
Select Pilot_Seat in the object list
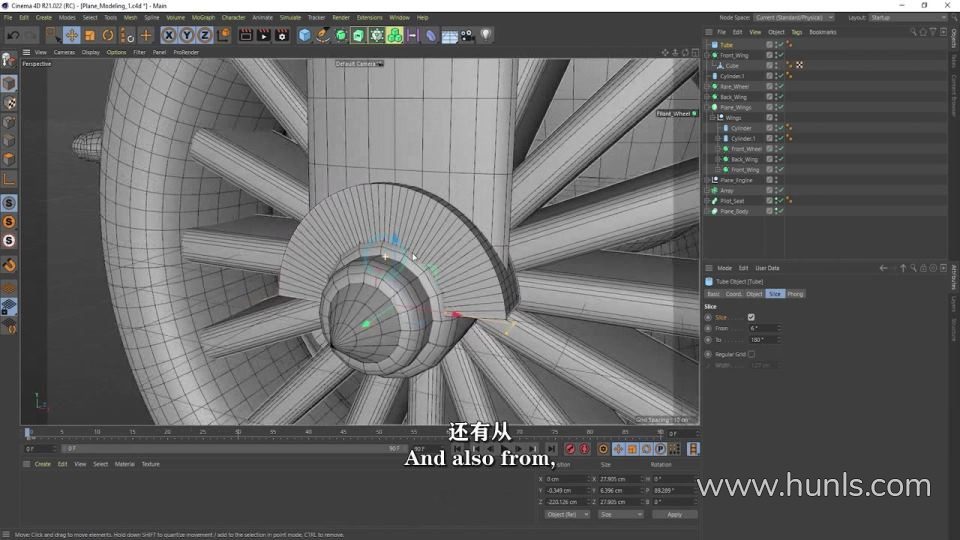(732, 201)
